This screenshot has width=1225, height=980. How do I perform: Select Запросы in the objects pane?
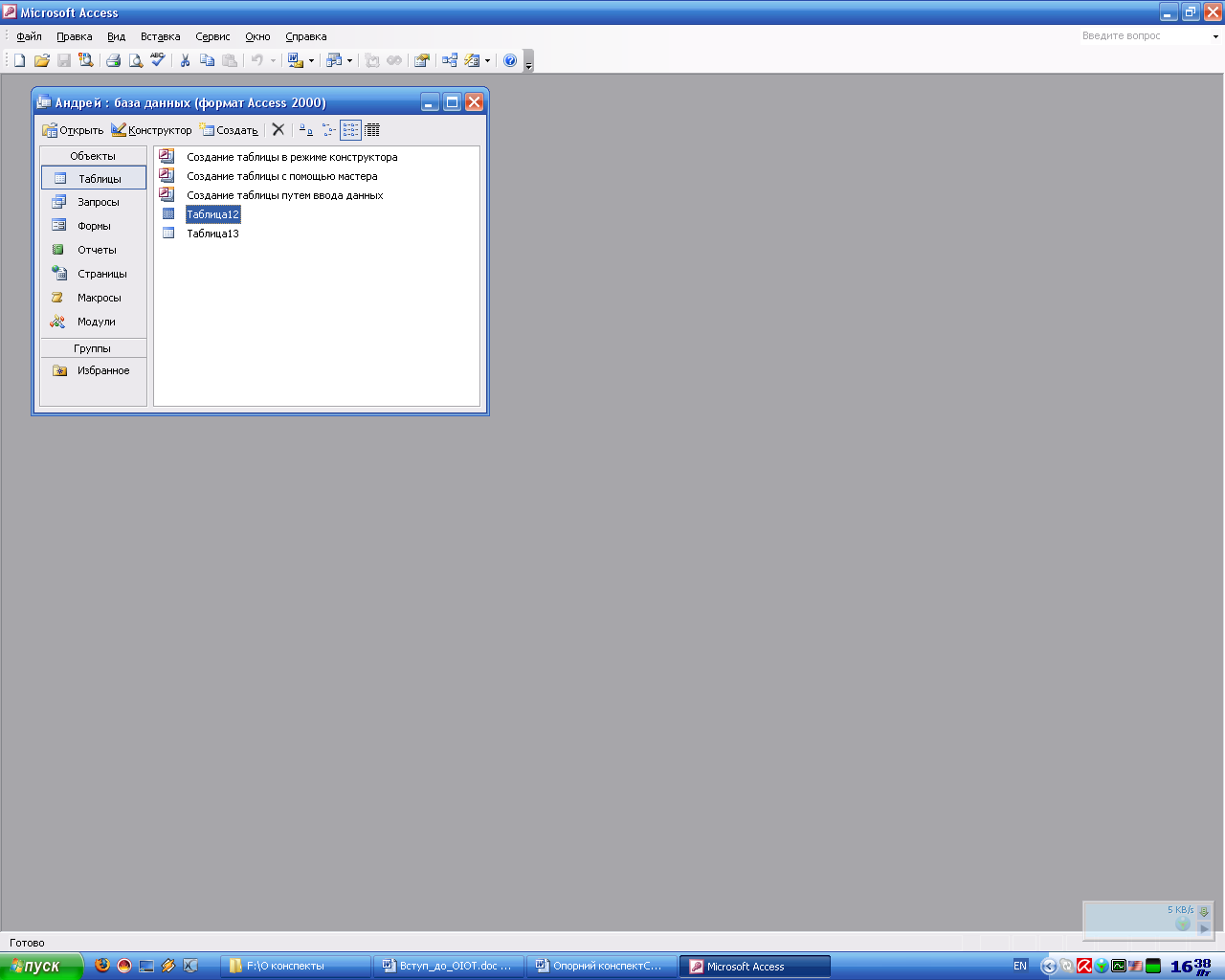[94, 202]
